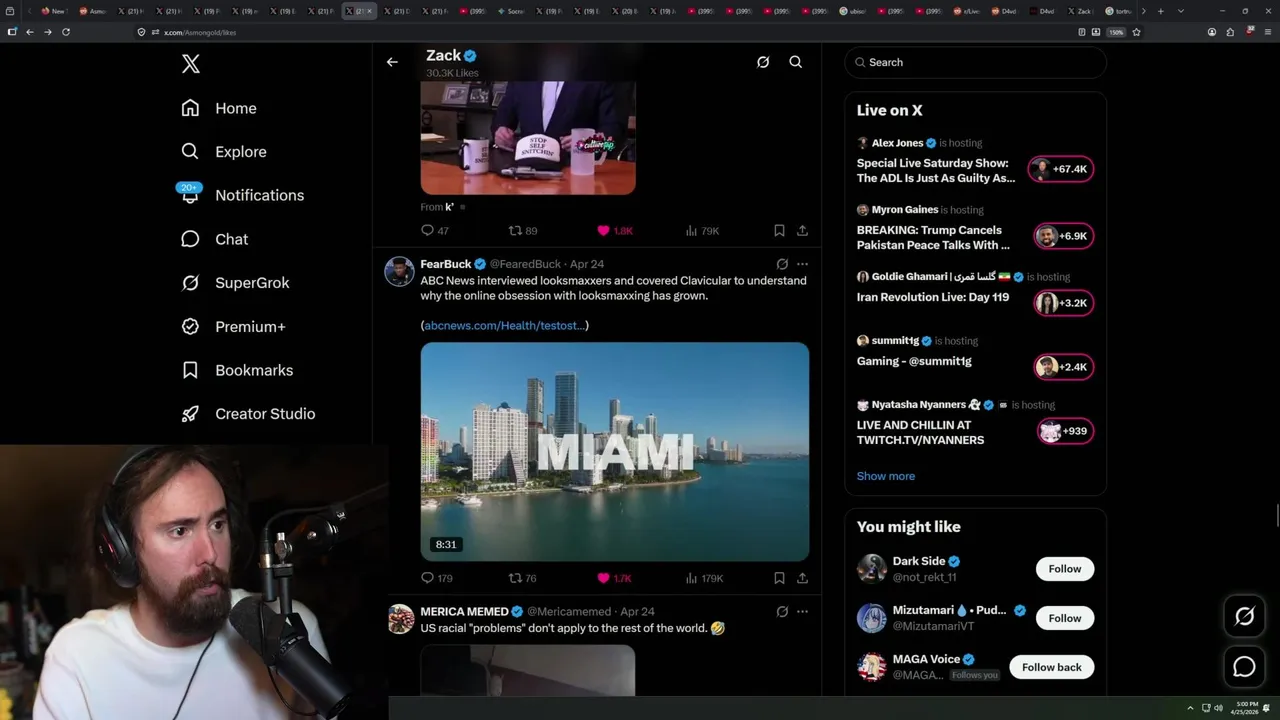
Task: Bookmark page with address bar star
Action: [1136, 32]
